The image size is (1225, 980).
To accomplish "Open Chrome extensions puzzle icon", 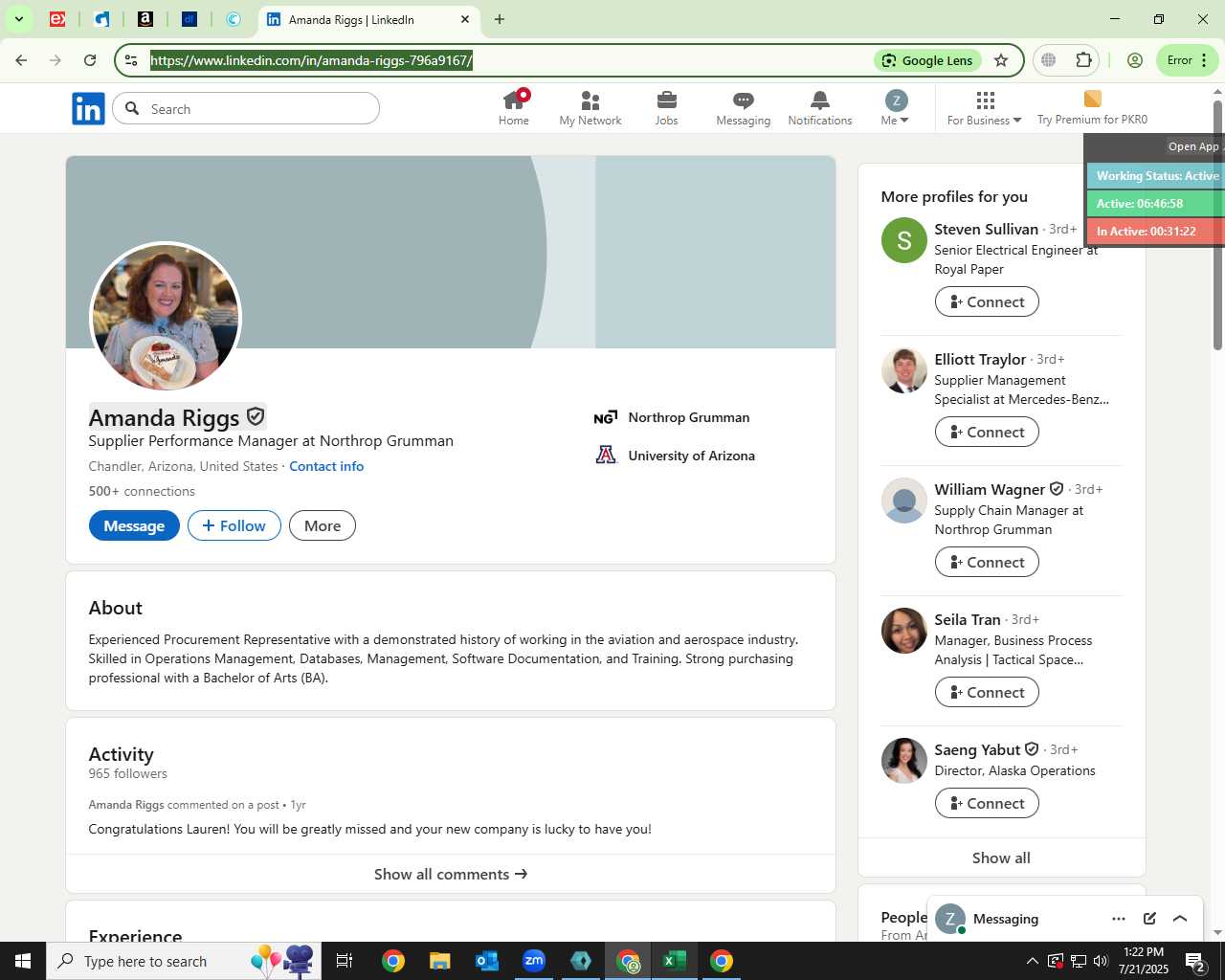I will (1083, 60).
